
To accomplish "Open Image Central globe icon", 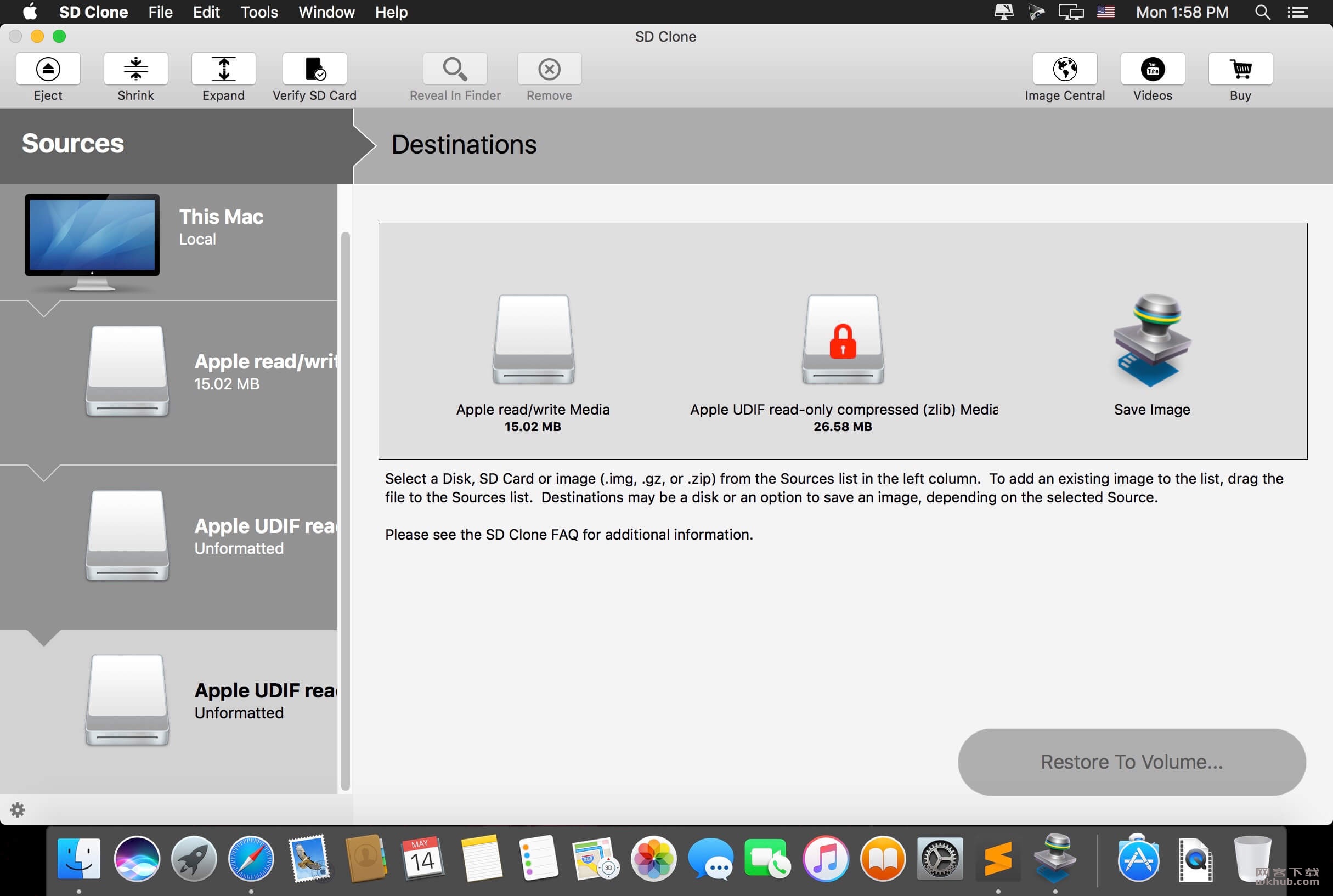I will pyautogui.click(x=1065, y=69).
